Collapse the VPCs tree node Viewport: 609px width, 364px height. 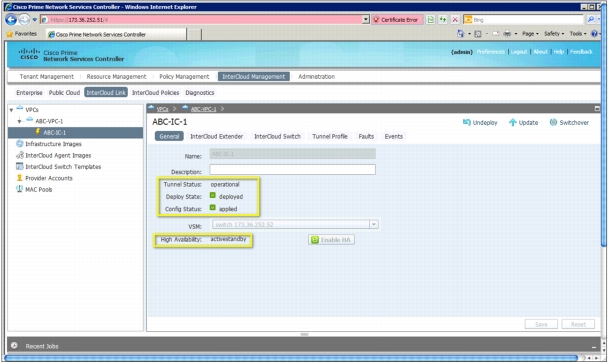click(x=11, y=110)
